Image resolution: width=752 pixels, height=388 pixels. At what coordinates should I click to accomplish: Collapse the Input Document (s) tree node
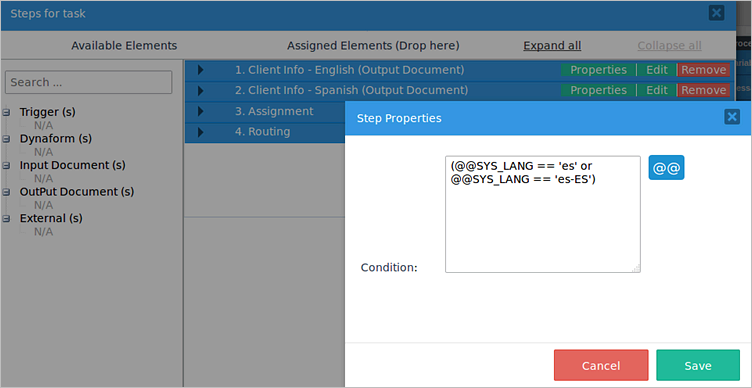click(x=6, y=165)
